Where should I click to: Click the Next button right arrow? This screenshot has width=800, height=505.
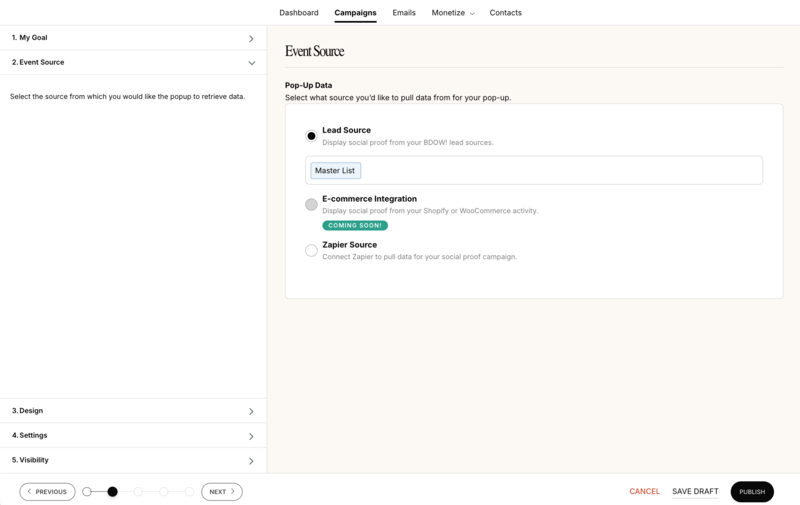coord(233,491)
